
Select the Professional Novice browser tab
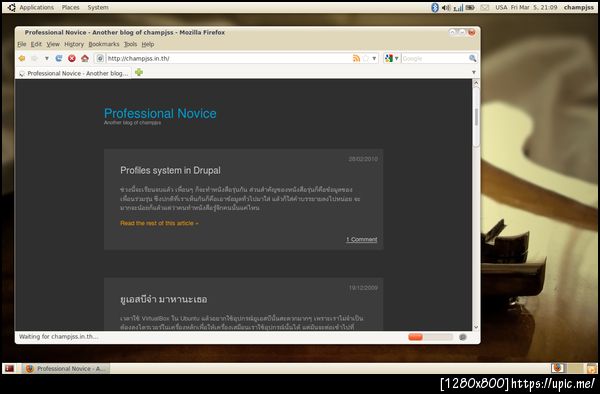pos(73,73)
